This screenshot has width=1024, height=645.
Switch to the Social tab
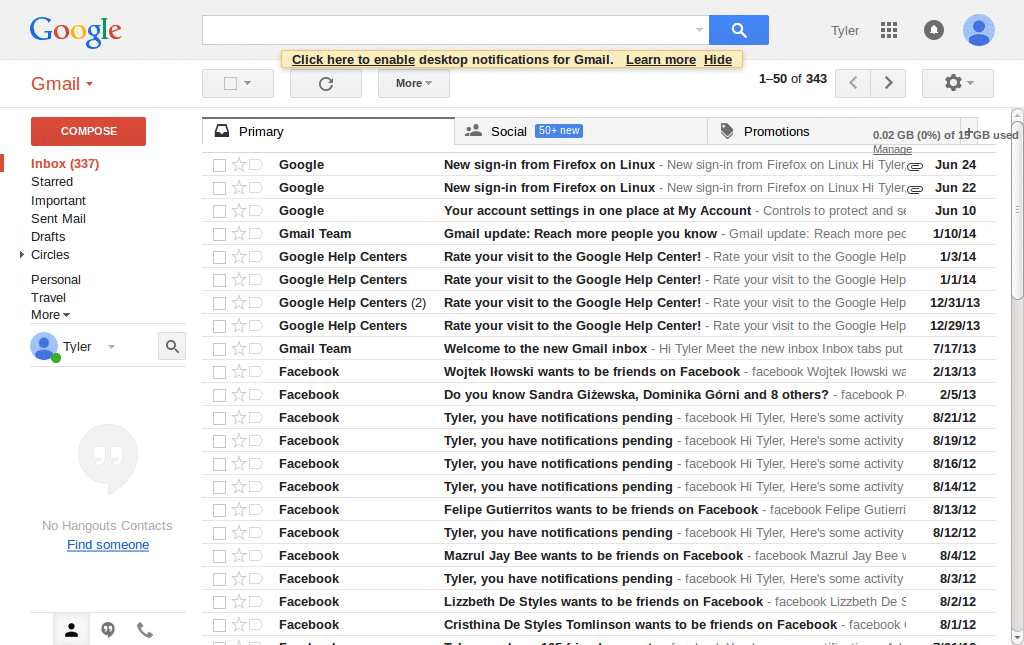pos(581,131)
